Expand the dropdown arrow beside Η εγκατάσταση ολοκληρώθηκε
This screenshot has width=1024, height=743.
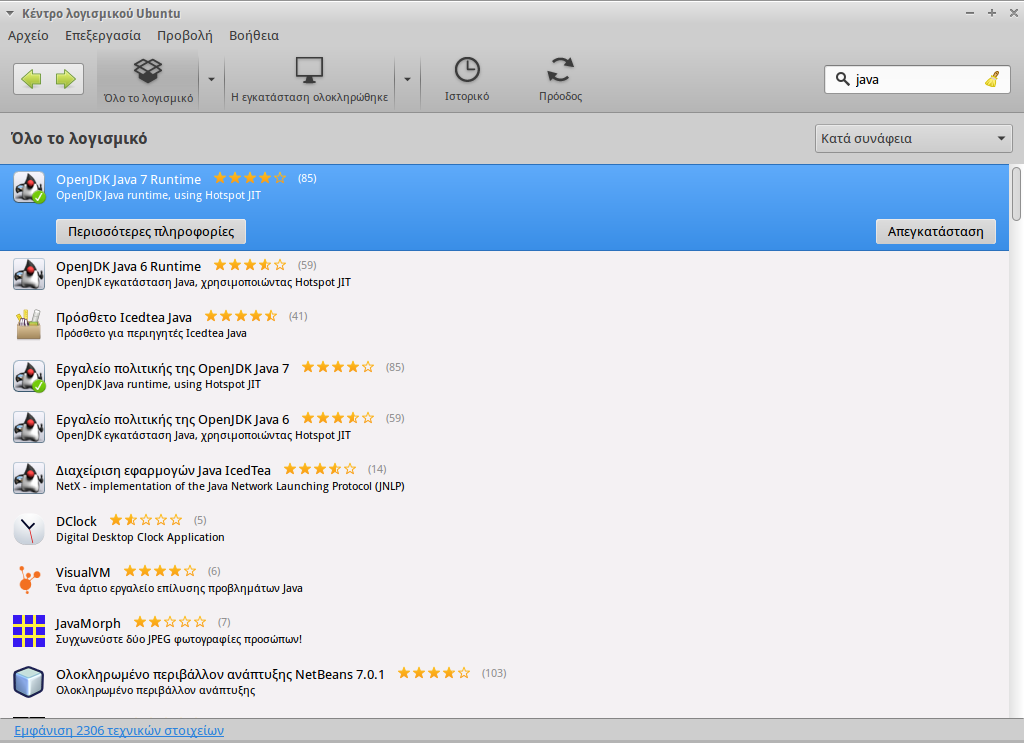tap(407, 80)
